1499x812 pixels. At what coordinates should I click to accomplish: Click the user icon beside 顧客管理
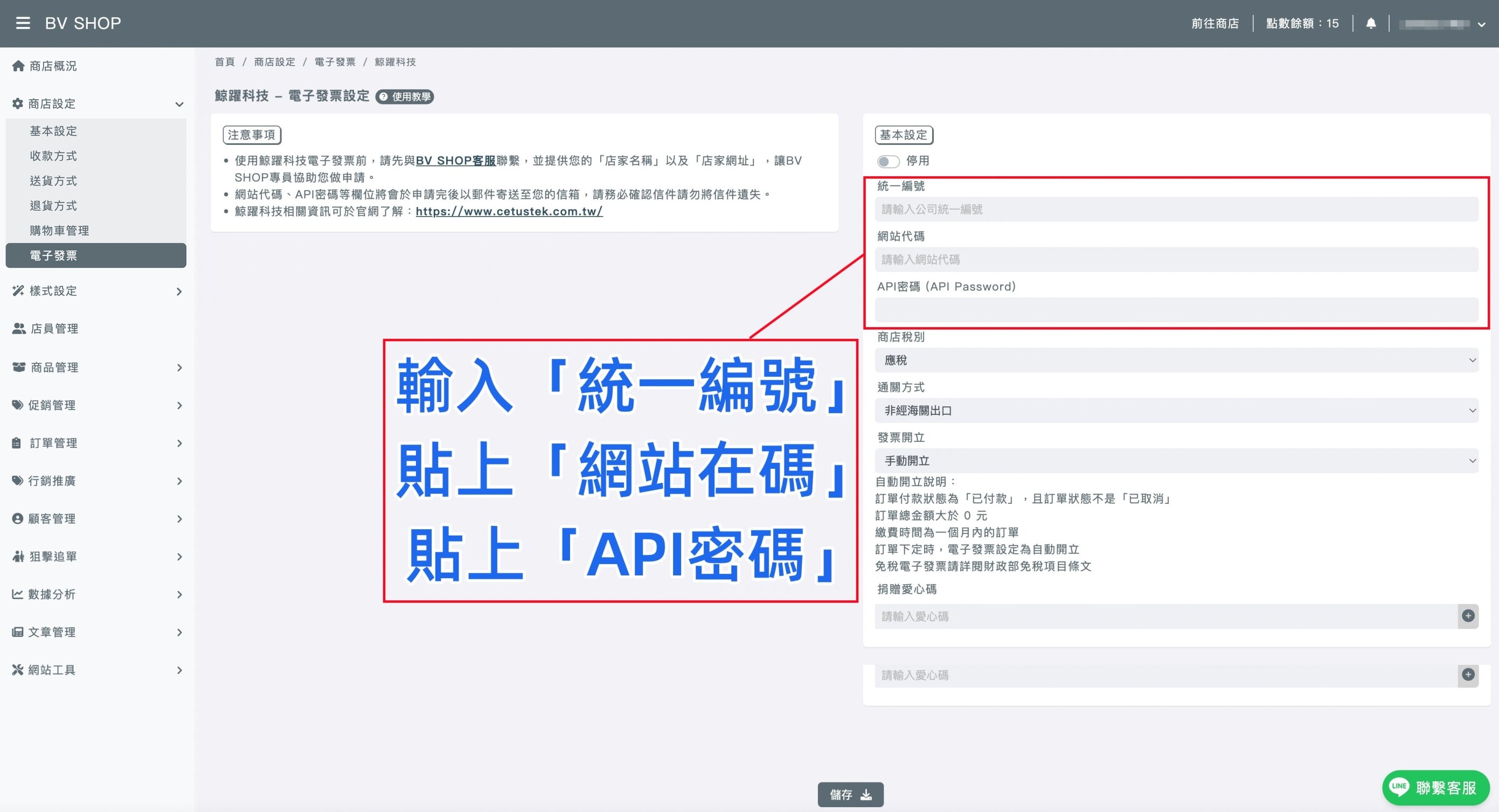(17, 518)
